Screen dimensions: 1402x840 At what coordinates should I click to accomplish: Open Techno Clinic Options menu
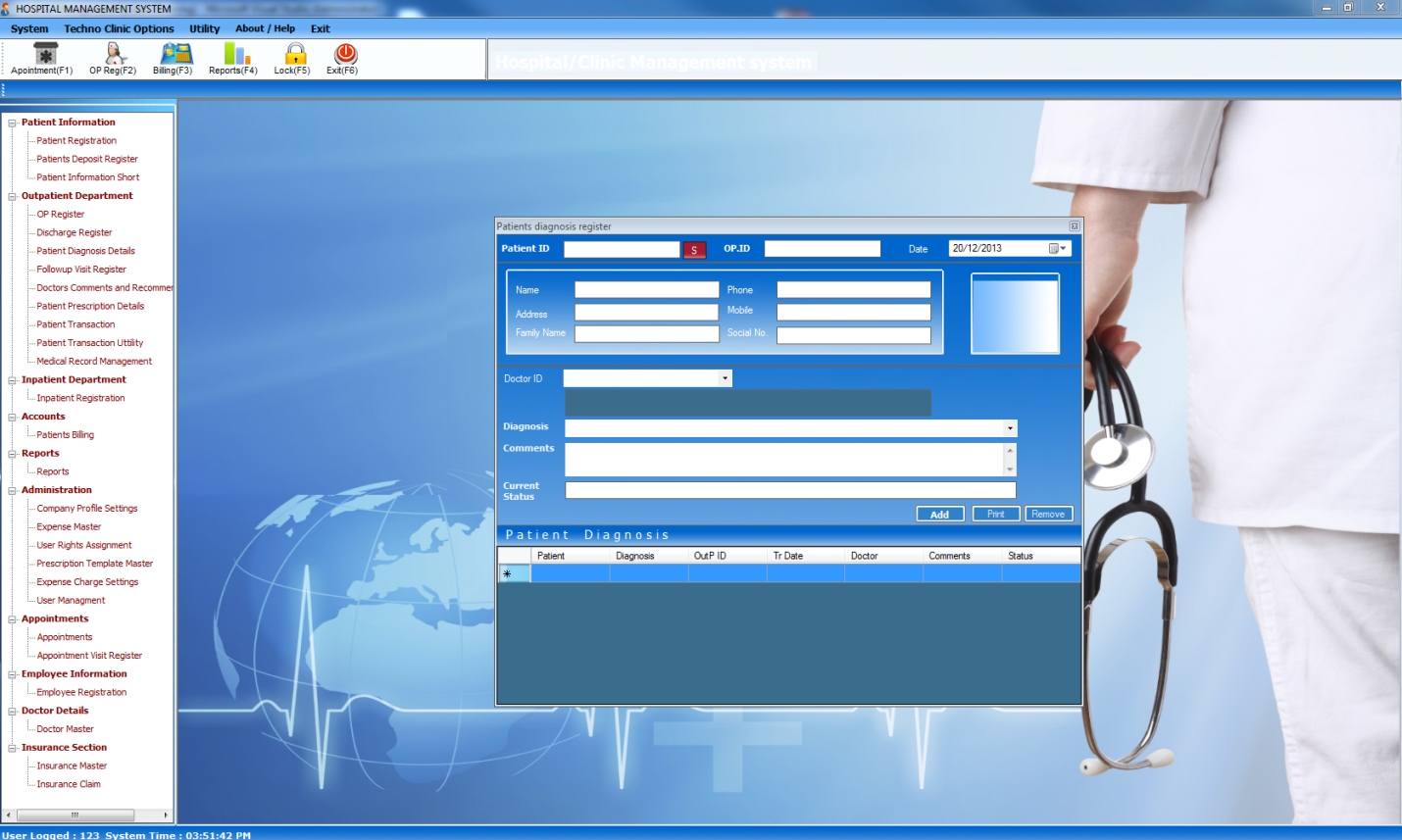(119, 28)
